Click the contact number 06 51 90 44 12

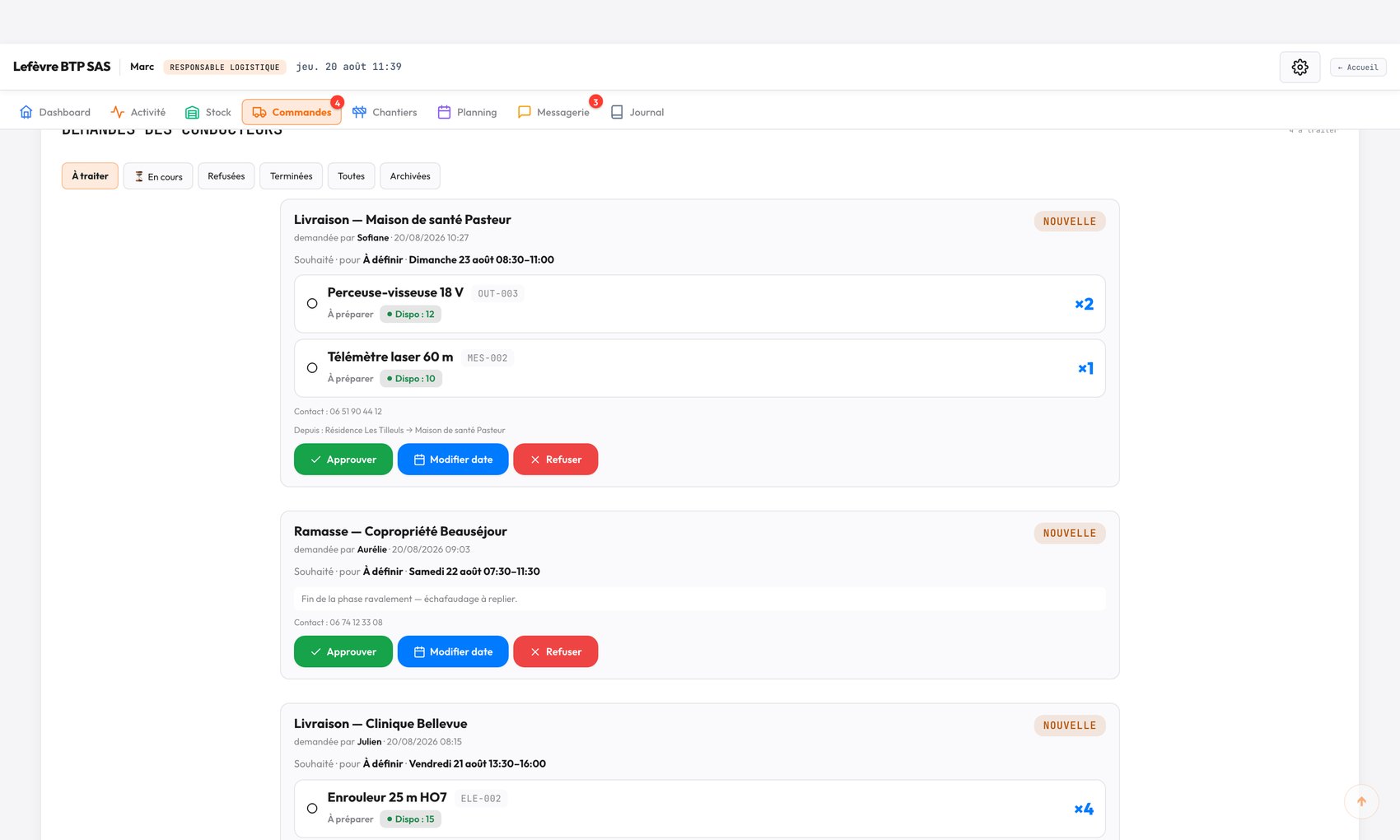[356, 412]
